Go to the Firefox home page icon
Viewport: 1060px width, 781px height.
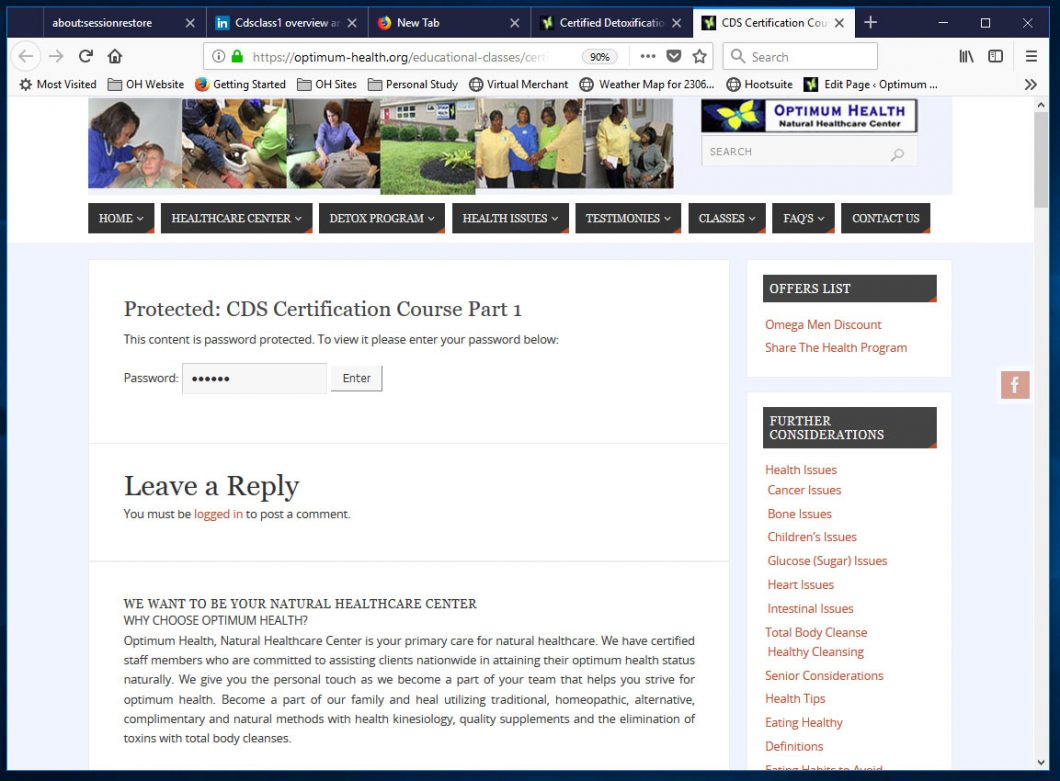coord(115,57)
